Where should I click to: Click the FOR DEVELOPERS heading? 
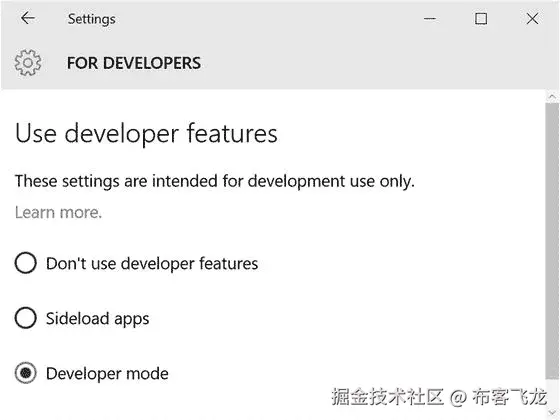click(134, 63)
